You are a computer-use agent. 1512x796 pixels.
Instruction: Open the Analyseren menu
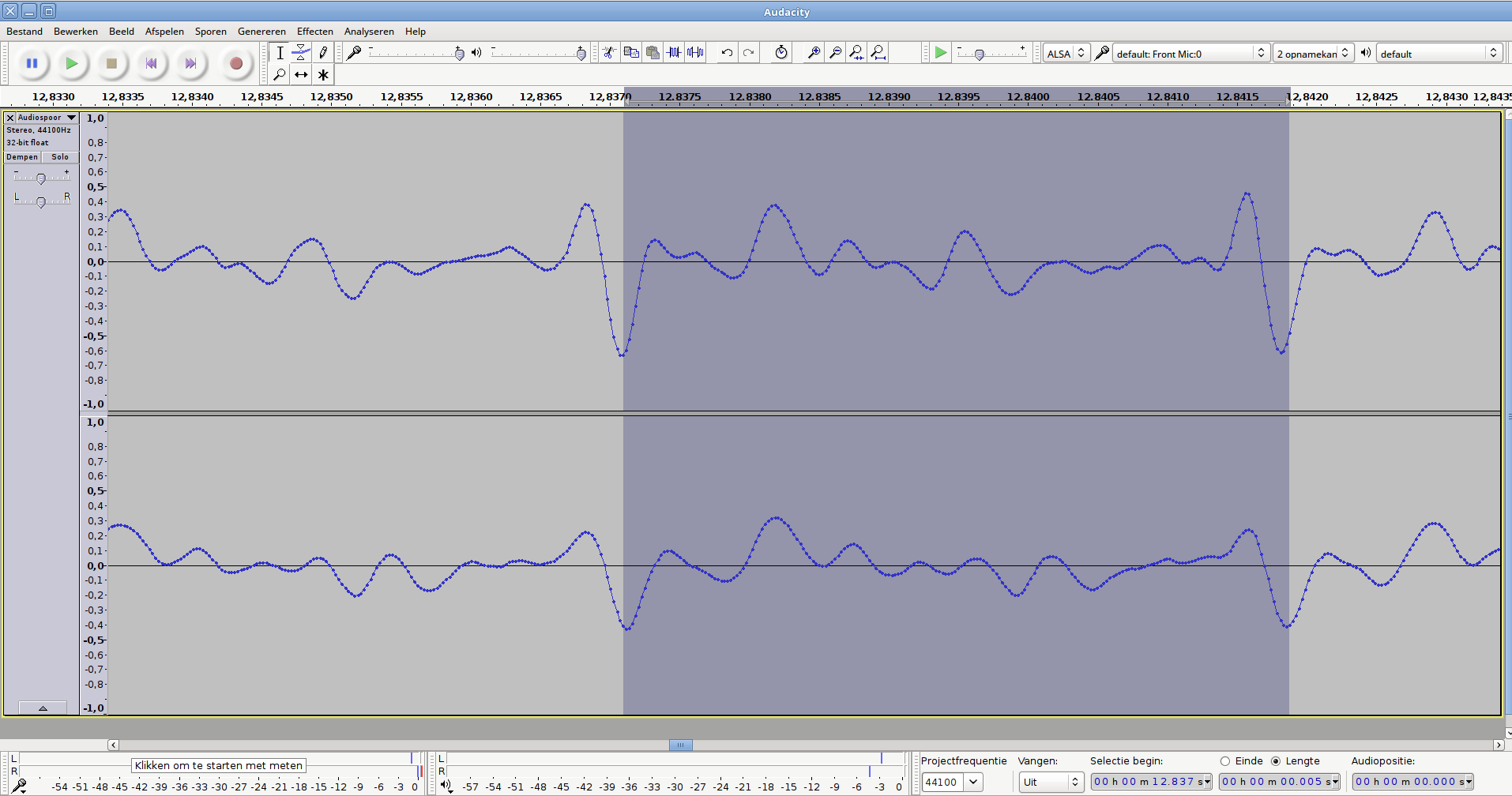[x=369, y=32]
